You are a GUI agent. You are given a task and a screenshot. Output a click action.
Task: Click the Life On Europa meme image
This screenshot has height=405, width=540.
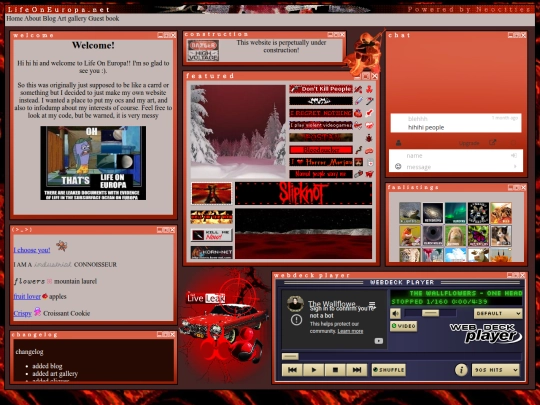pyautogui.click(x=93, y=163)
